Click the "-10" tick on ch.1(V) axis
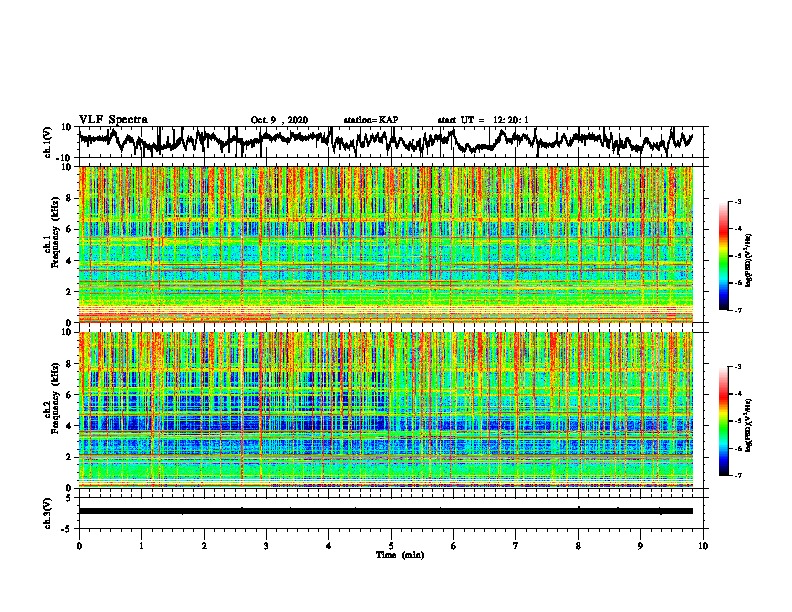Screen dimensions: 792x612 [65, 158]
